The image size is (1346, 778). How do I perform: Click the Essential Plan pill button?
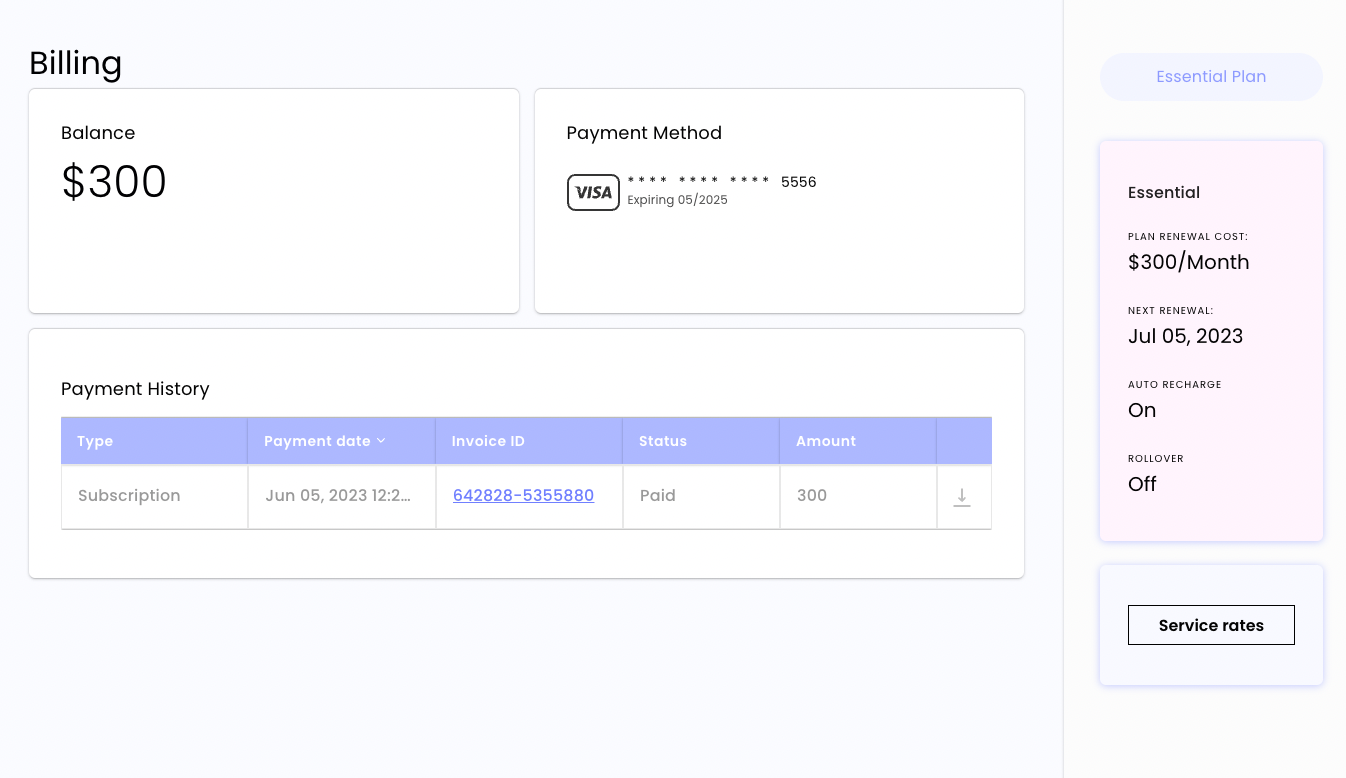point(1211,77)
